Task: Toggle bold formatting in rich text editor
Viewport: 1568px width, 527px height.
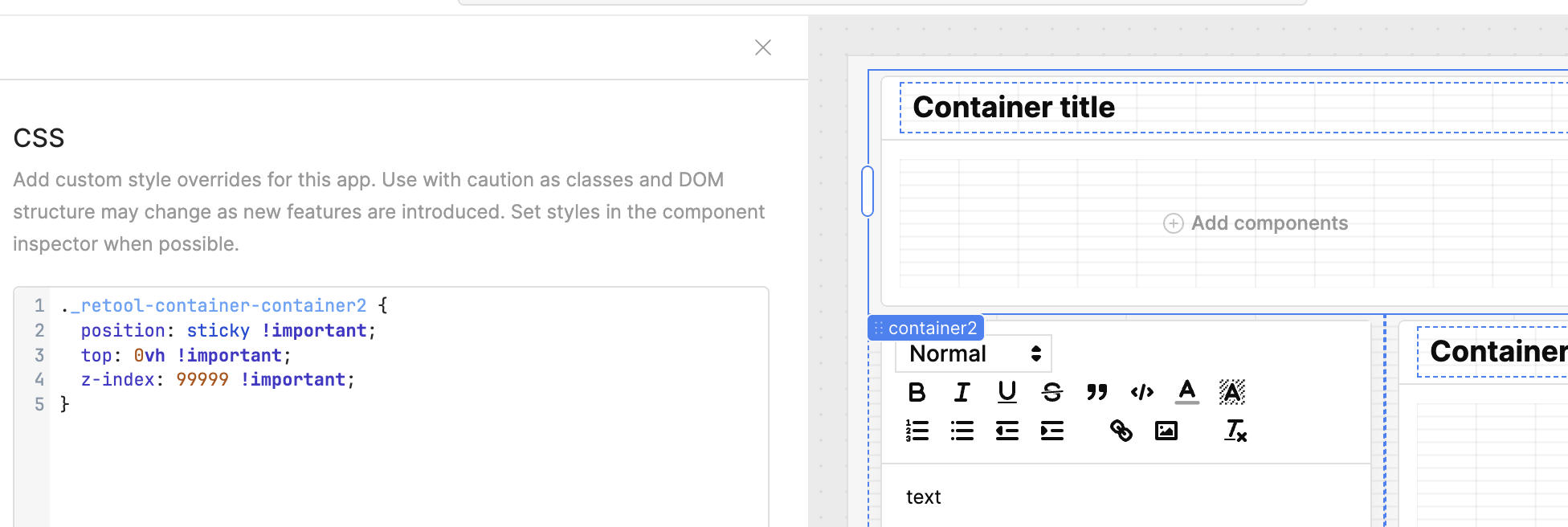Action: point(917,392)
